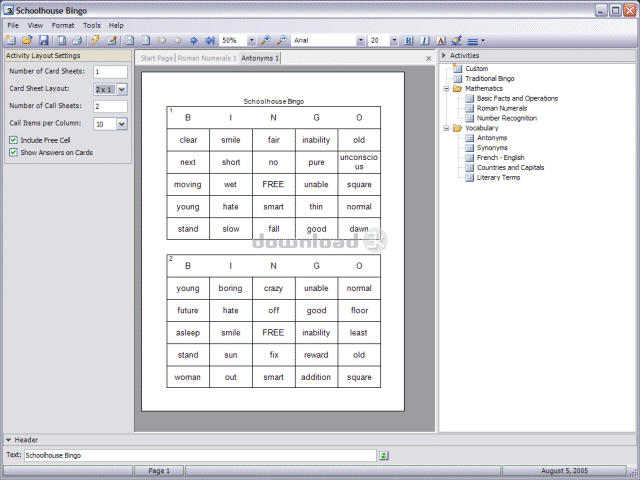Click the green refresh header text button
This screenshot has height=480, width=640.
(x=384, y=455)
